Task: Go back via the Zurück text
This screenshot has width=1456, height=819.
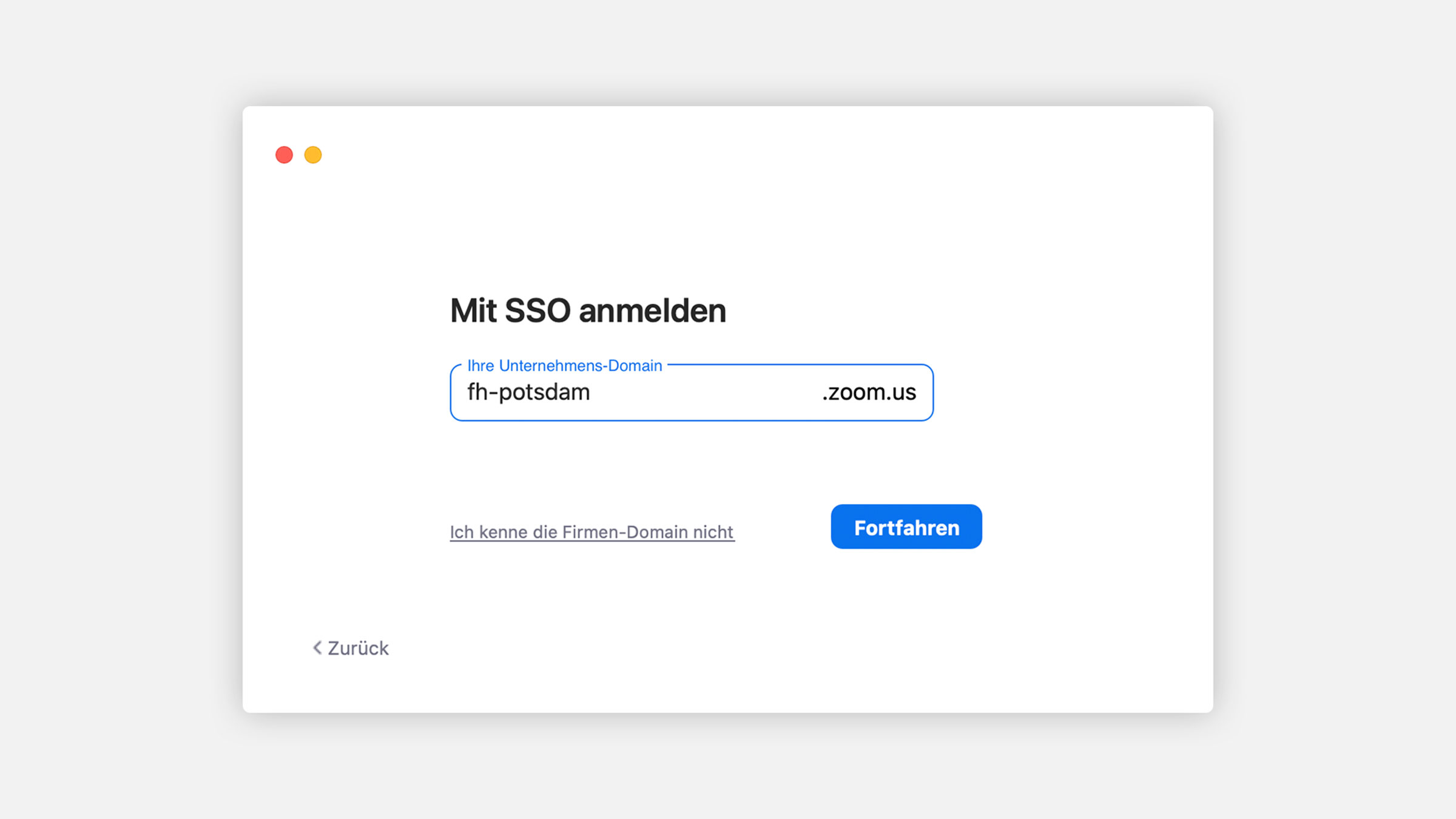Action: coord(358,649)
